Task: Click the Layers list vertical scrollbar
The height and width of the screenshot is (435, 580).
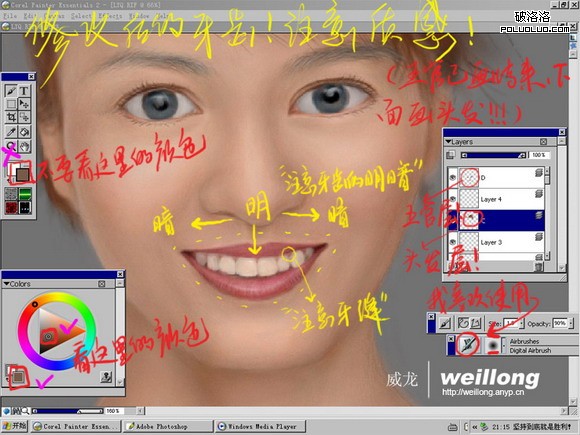Action: [x=547, y=214]
